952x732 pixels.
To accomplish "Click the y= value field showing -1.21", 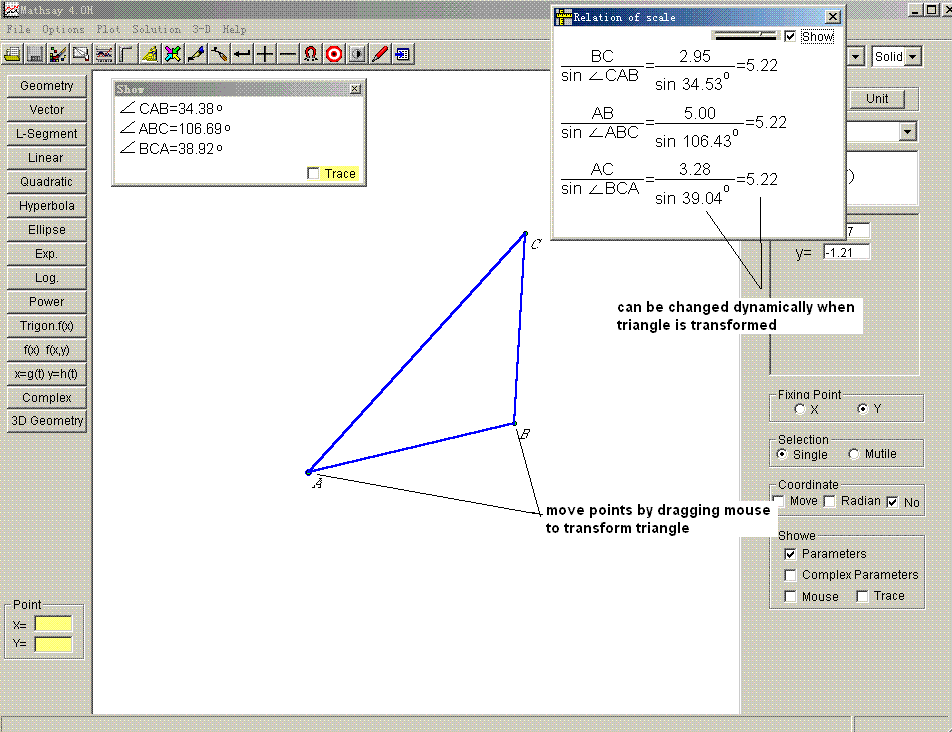I will coord(846,252).
